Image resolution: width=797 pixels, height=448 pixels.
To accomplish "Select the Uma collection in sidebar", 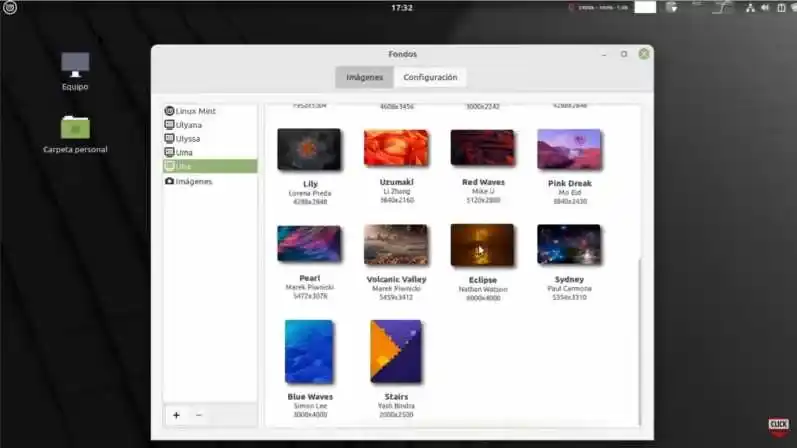I will (210, 152).
